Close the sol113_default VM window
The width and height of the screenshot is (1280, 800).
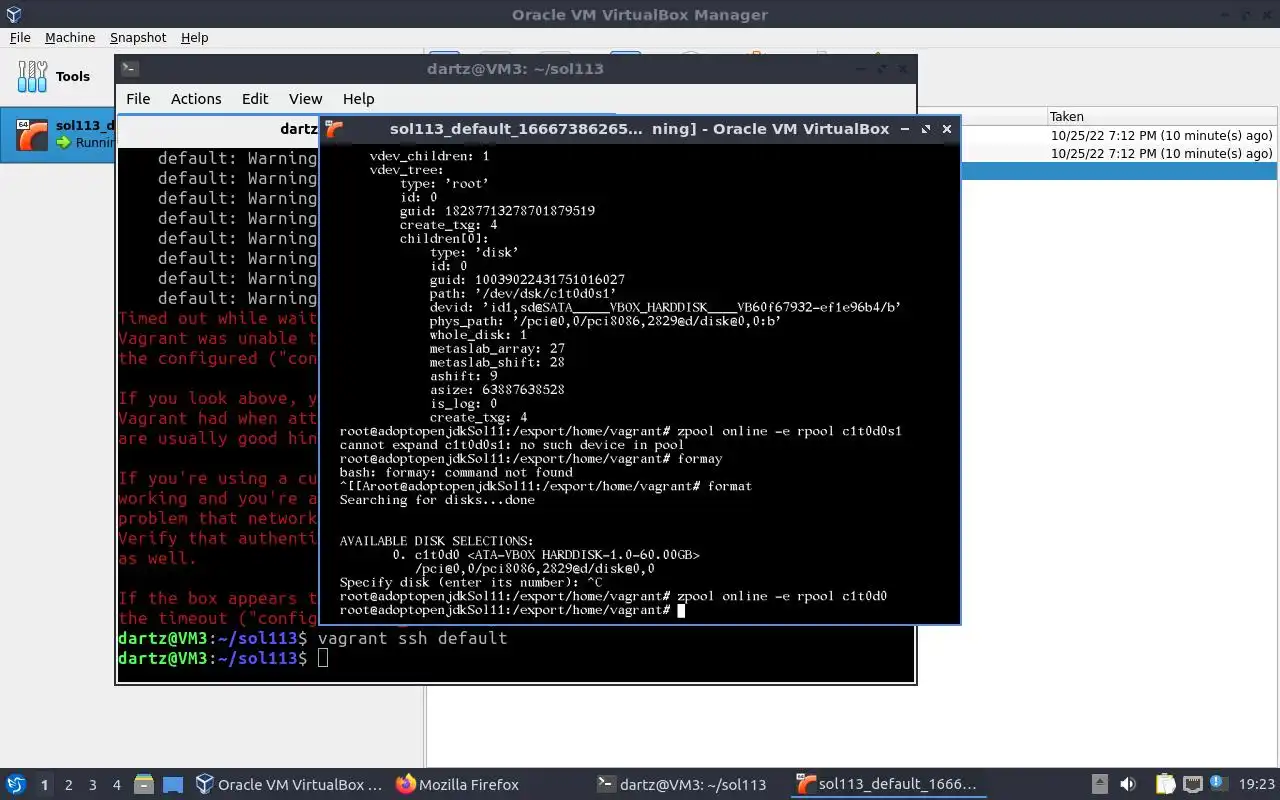coord(947,129)
